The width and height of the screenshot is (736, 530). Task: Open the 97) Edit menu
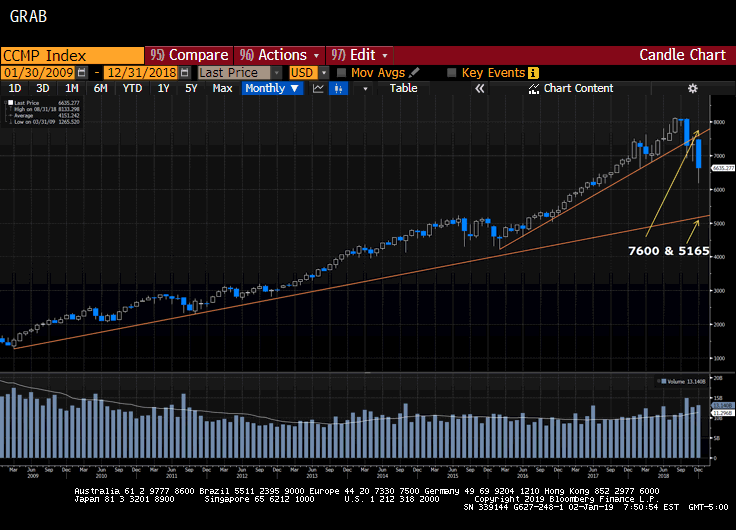point(360,55)
